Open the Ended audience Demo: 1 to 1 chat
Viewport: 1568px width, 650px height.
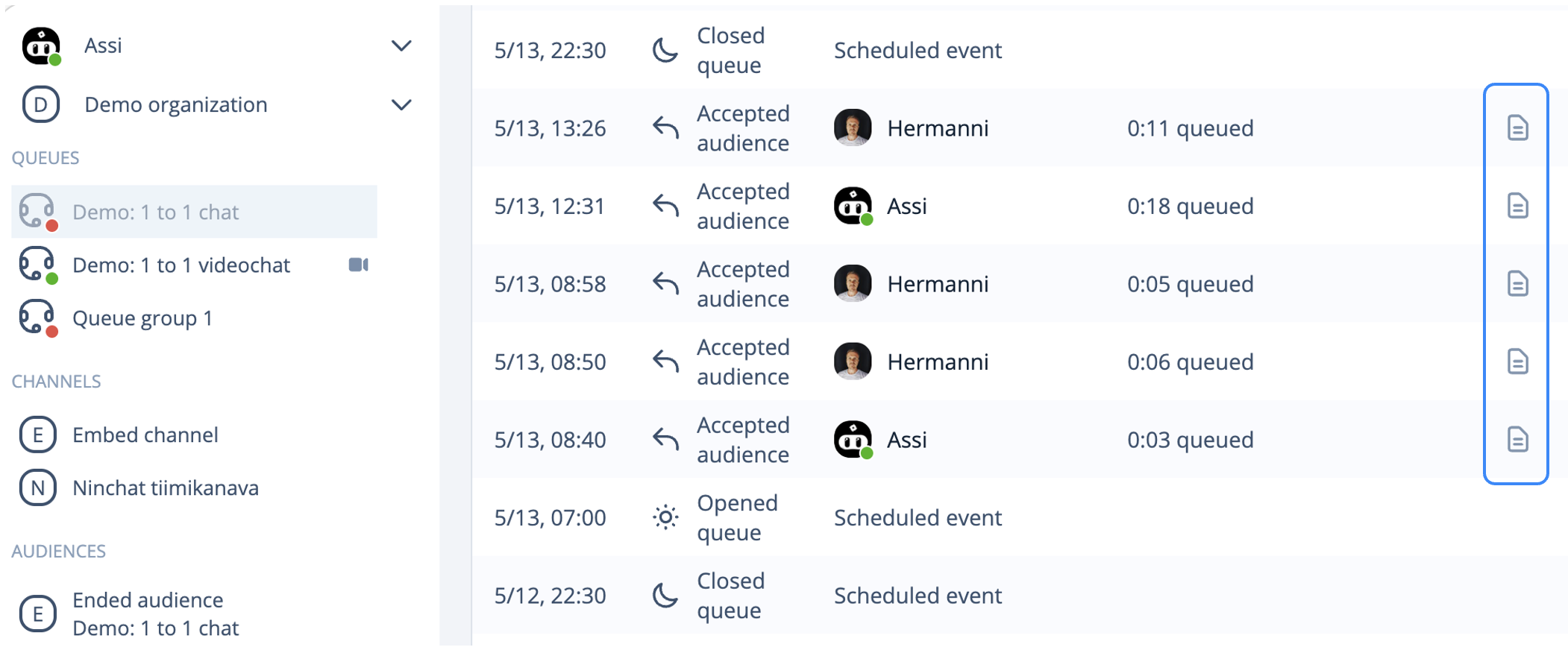pyautogui.click(x=155, y=614)
